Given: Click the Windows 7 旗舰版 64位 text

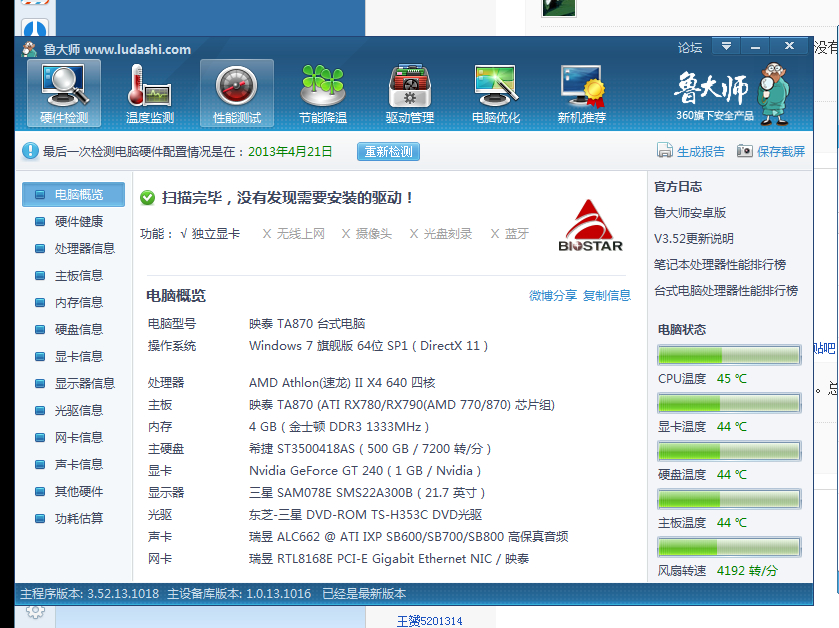Looking at the screenshot, I should 368,346.
